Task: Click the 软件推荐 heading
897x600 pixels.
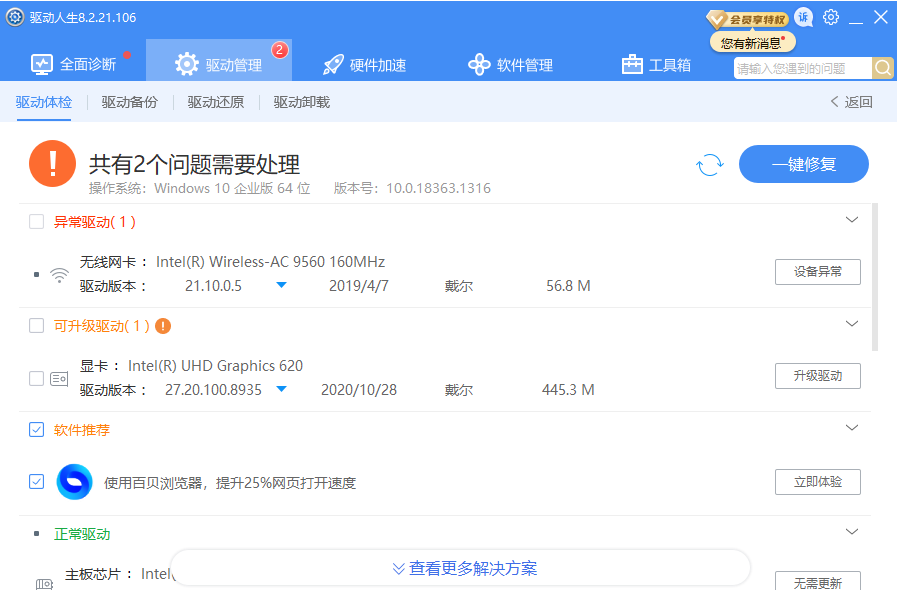Action: coord(82,430)
